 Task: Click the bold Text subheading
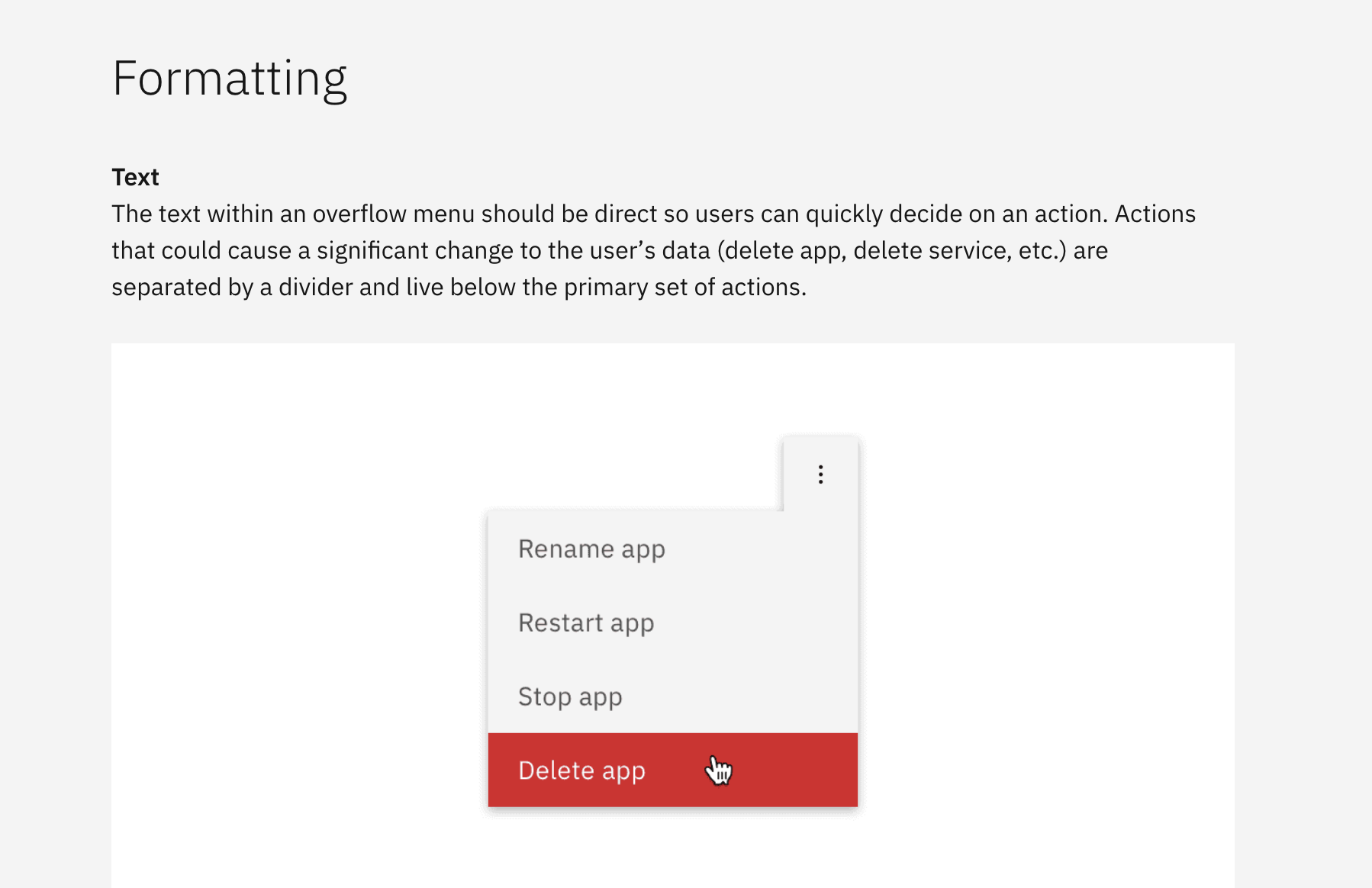(135, 176)
